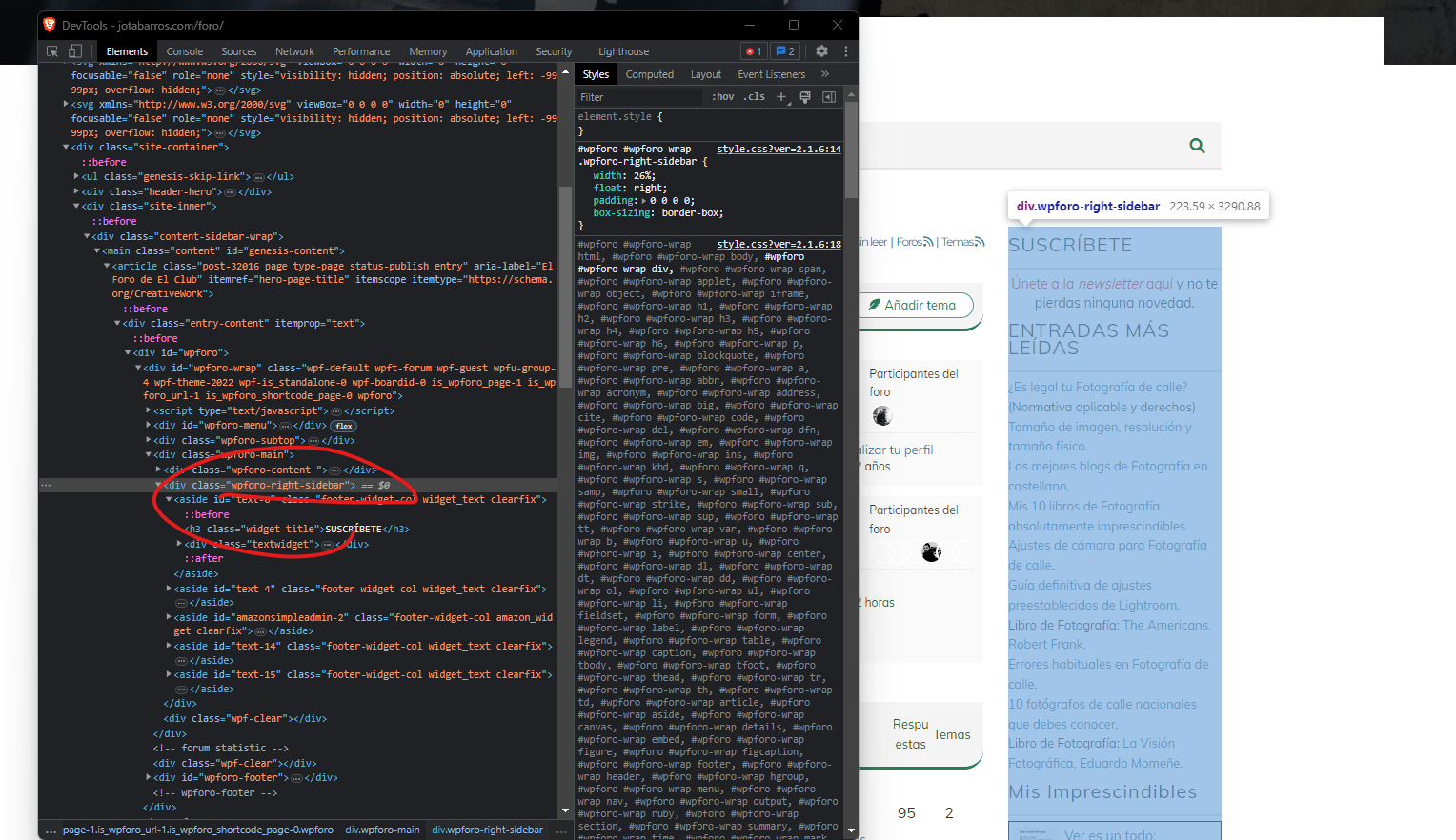Image resolution: width=1456 pixels, height=840 pixels.
Task: Select the h3 widget-title SUSCRÍBETE row
Action: (296, 530)
